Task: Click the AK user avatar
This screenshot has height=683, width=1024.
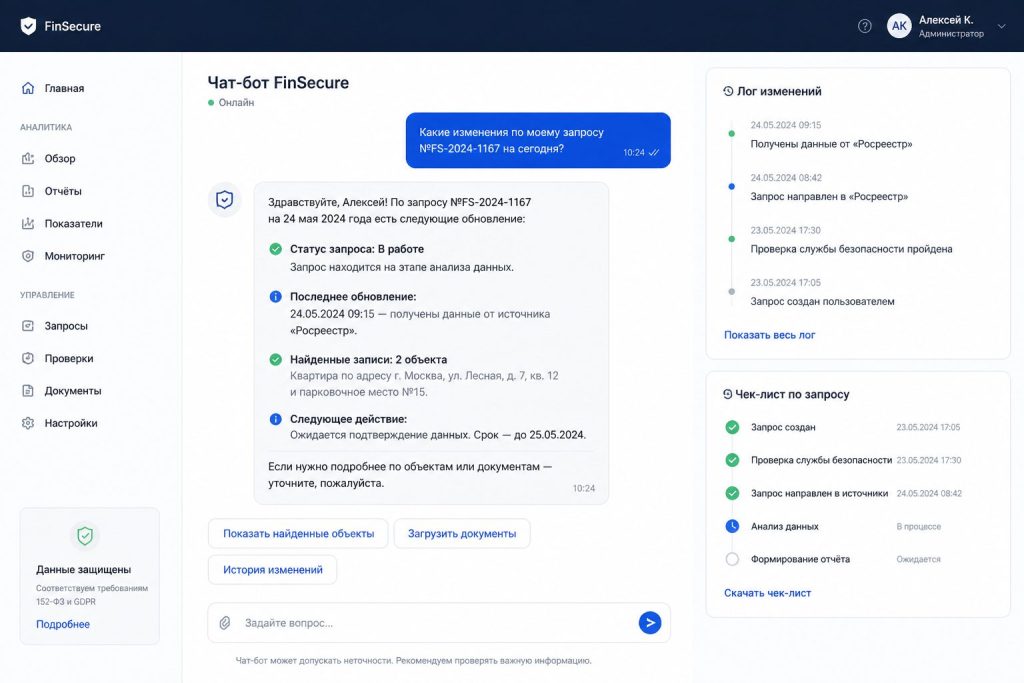Action: (899, 26)
